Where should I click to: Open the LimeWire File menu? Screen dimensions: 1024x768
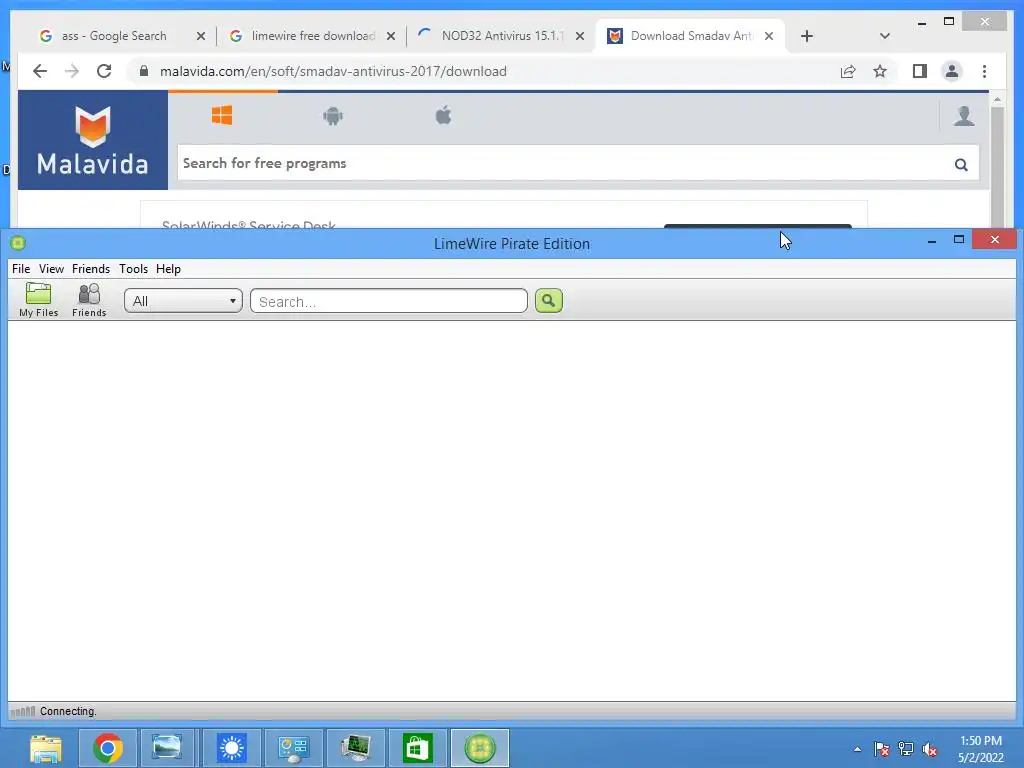[21, 269]
